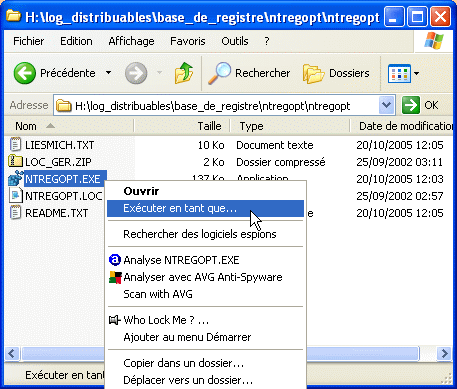Choose Ouvrir in the context menu
Viewport: 457px width, 389px height.
(205, 191)
